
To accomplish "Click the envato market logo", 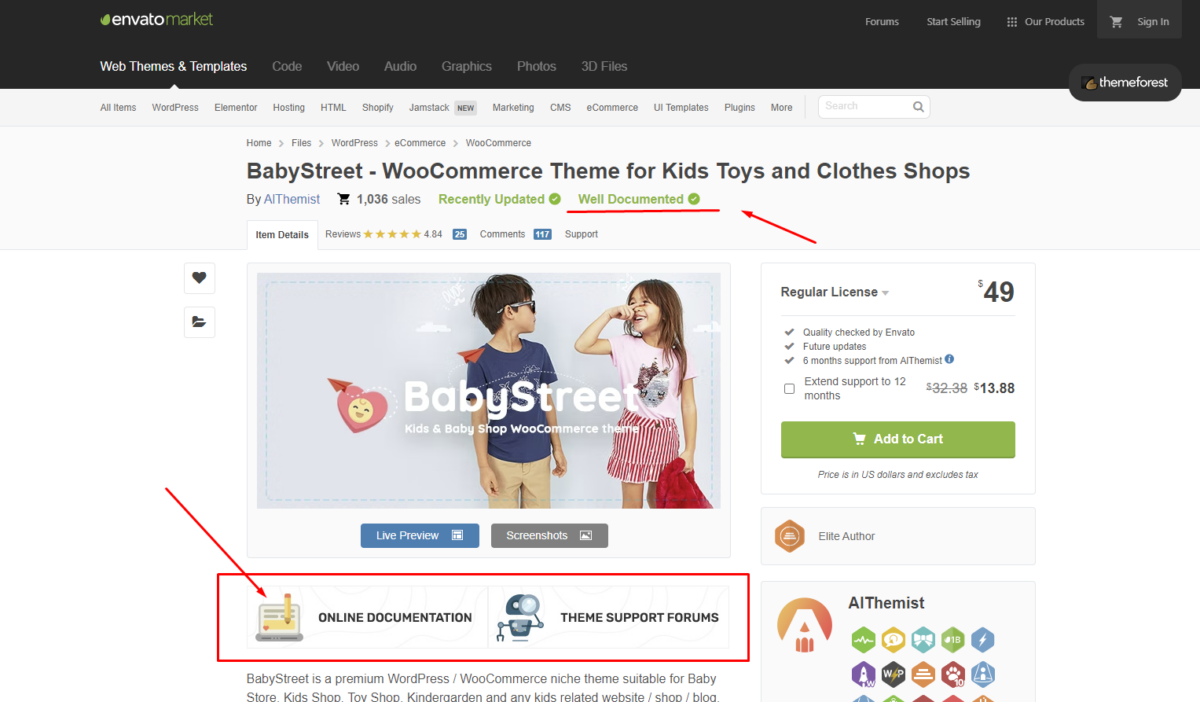I will pos(157,20).
